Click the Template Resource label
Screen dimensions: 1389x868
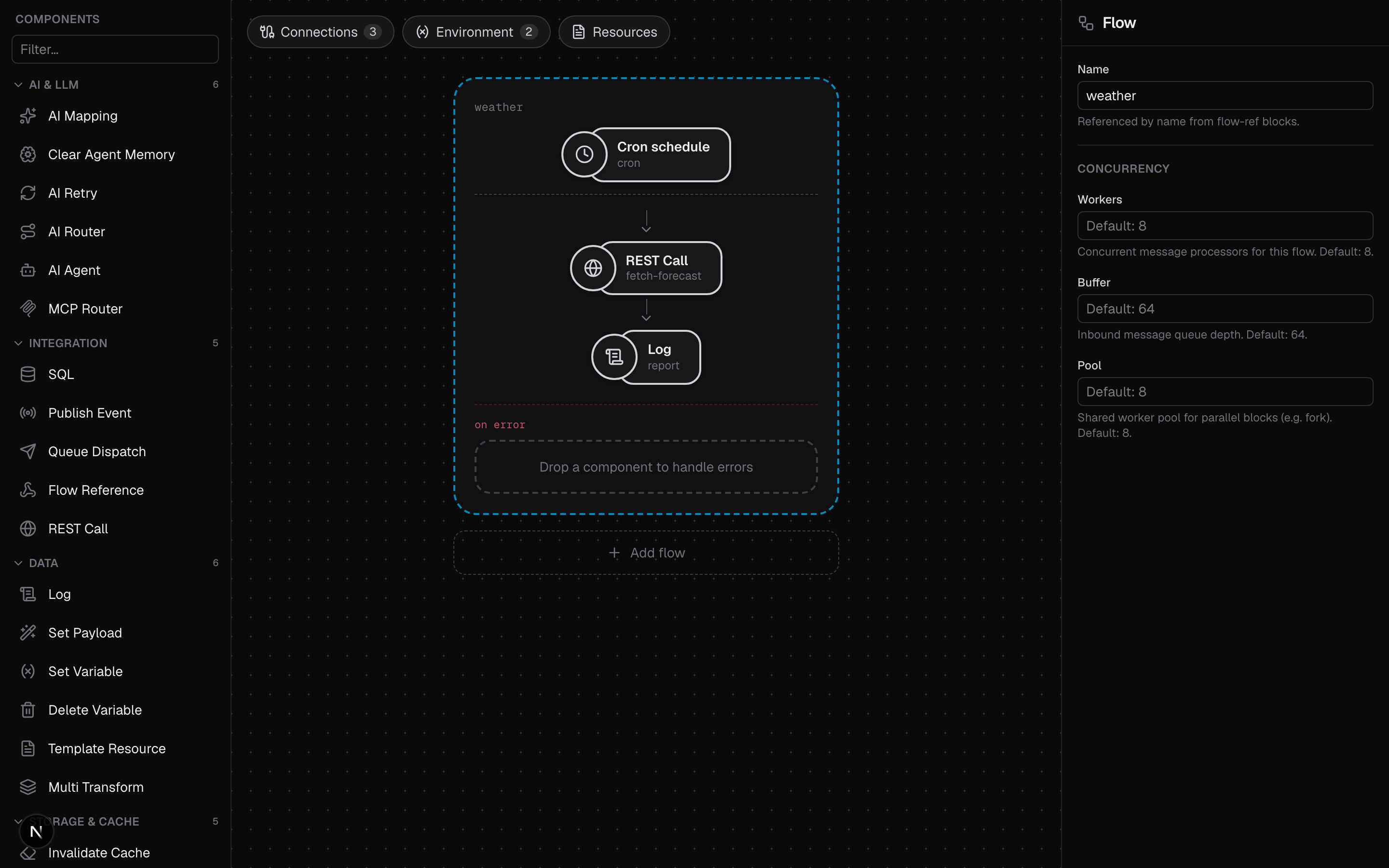(x=107, y=748)
